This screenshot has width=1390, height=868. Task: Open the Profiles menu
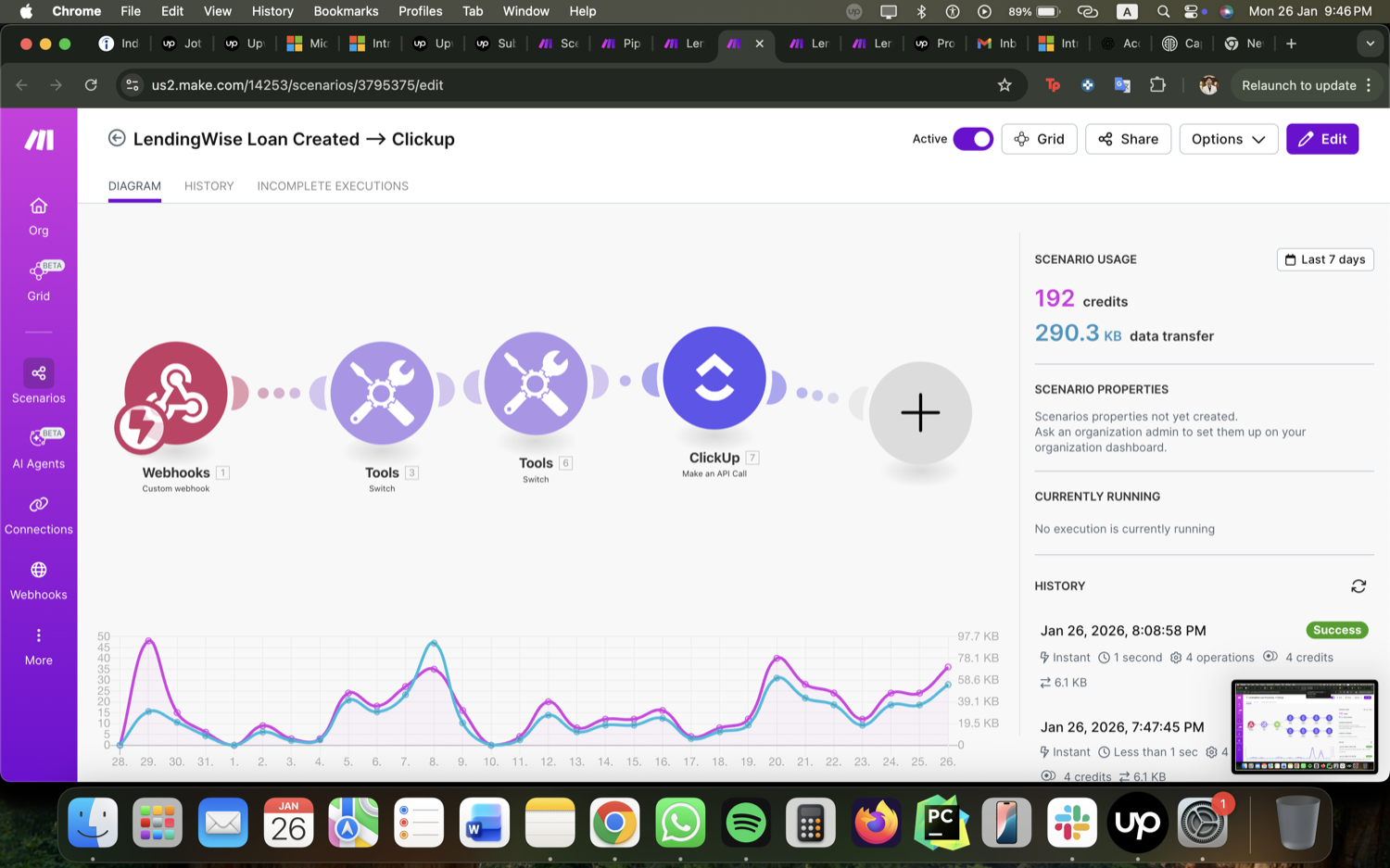(420, 11)
